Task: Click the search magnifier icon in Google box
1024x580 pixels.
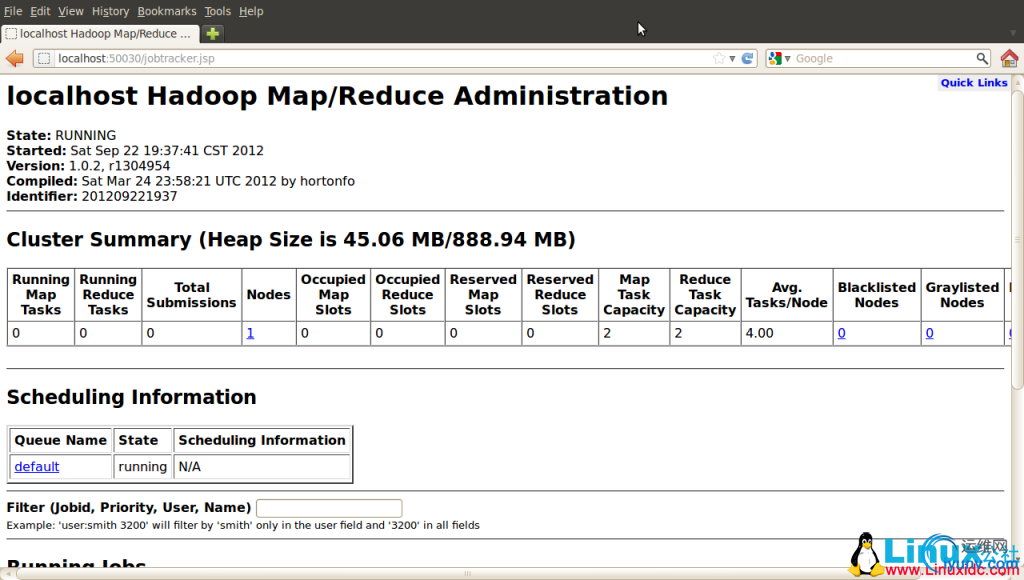Action: (x=982, y=59)
